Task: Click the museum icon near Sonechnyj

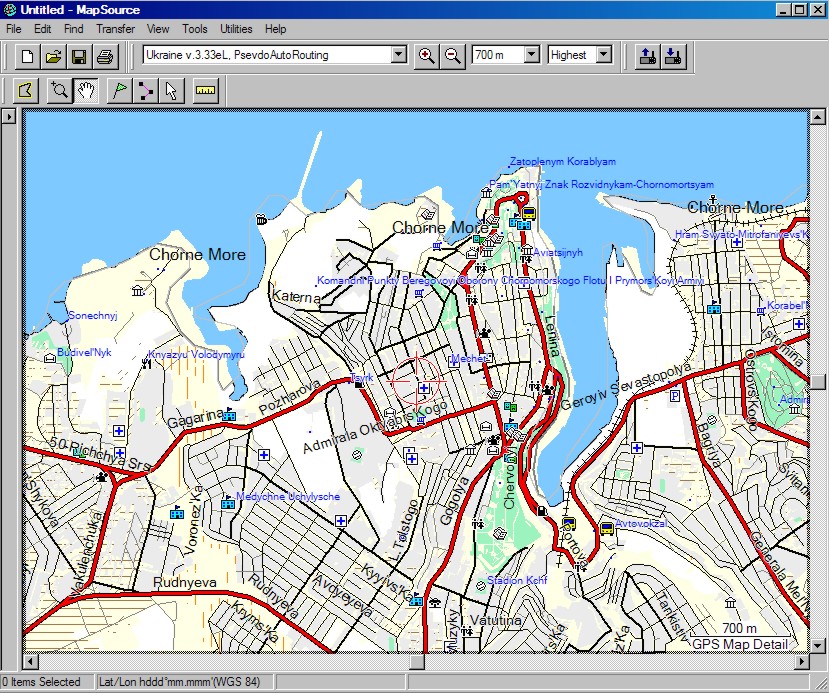Action: pyautogui.click(x=138, y=291)
